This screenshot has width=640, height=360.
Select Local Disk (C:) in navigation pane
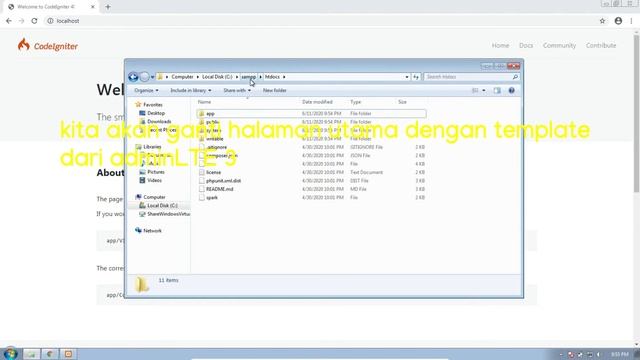coord(162,205)
